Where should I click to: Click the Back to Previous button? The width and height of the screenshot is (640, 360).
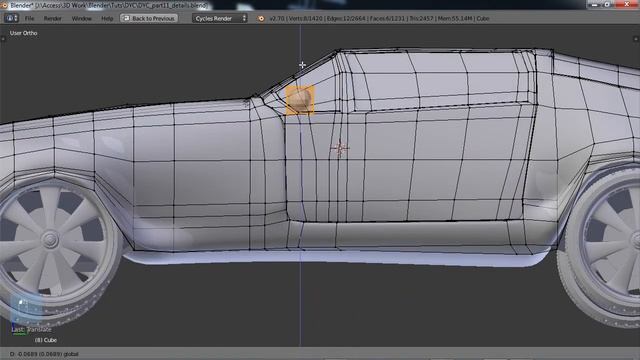pos(149,18)
